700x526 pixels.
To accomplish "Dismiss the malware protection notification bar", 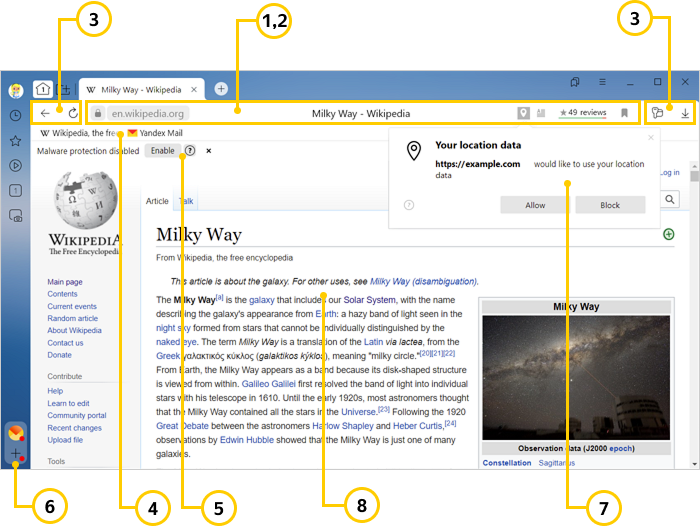I will [208, 150].
